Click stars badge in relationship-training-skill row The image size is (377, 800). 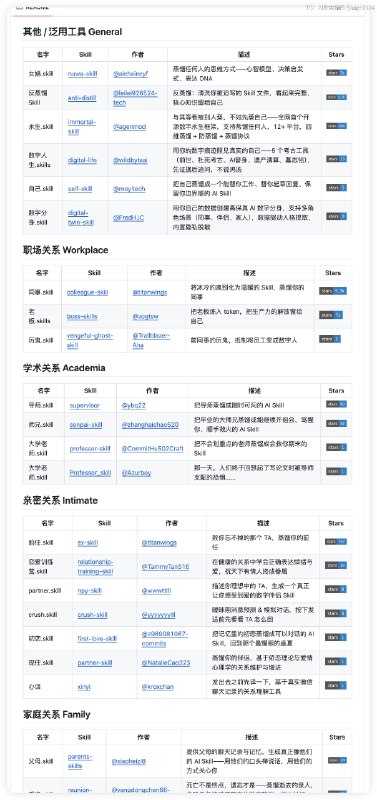click(336, 565)
